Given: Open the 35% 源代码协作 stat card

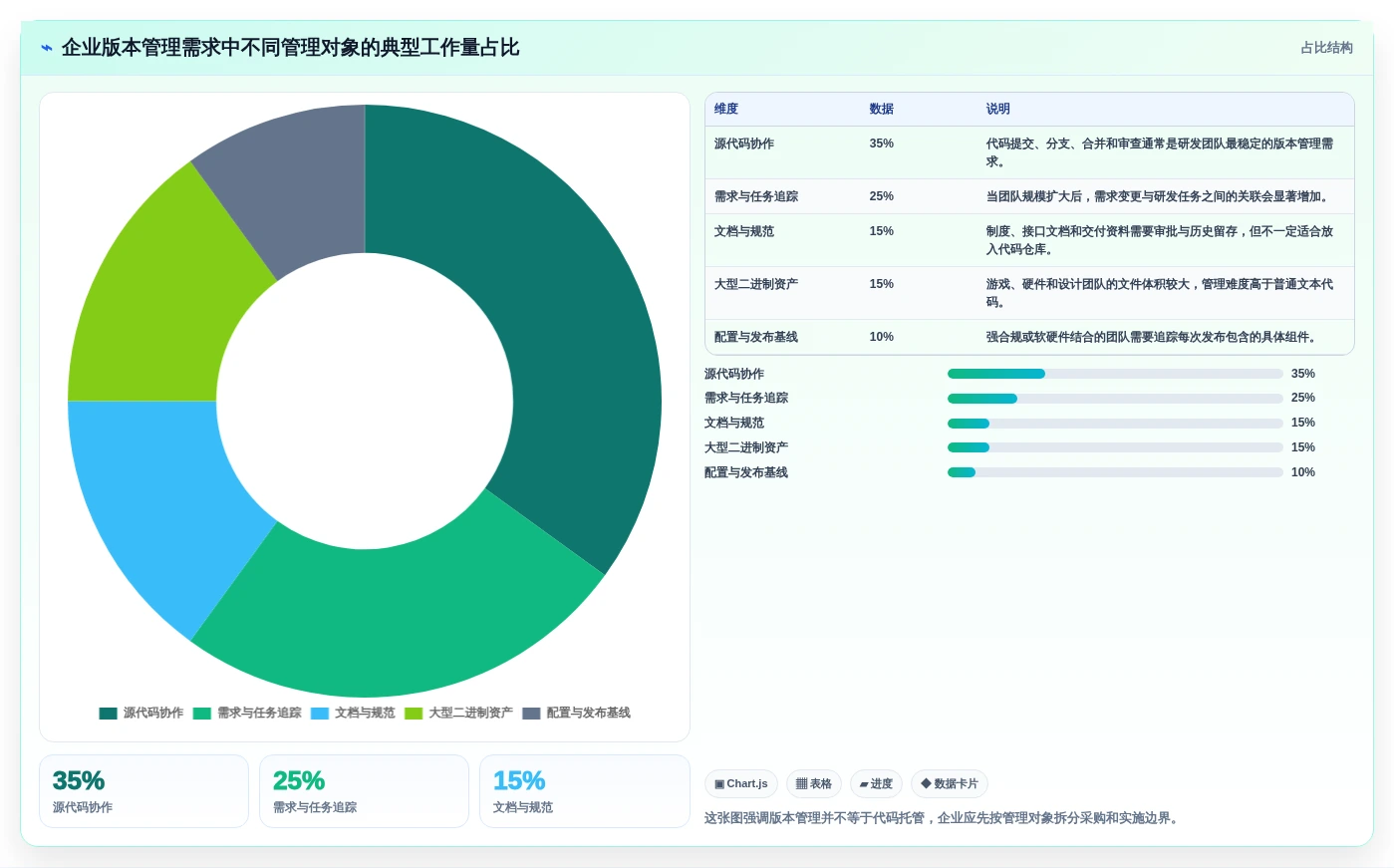Looking at the screenshot, I should [x=143, y=791].
